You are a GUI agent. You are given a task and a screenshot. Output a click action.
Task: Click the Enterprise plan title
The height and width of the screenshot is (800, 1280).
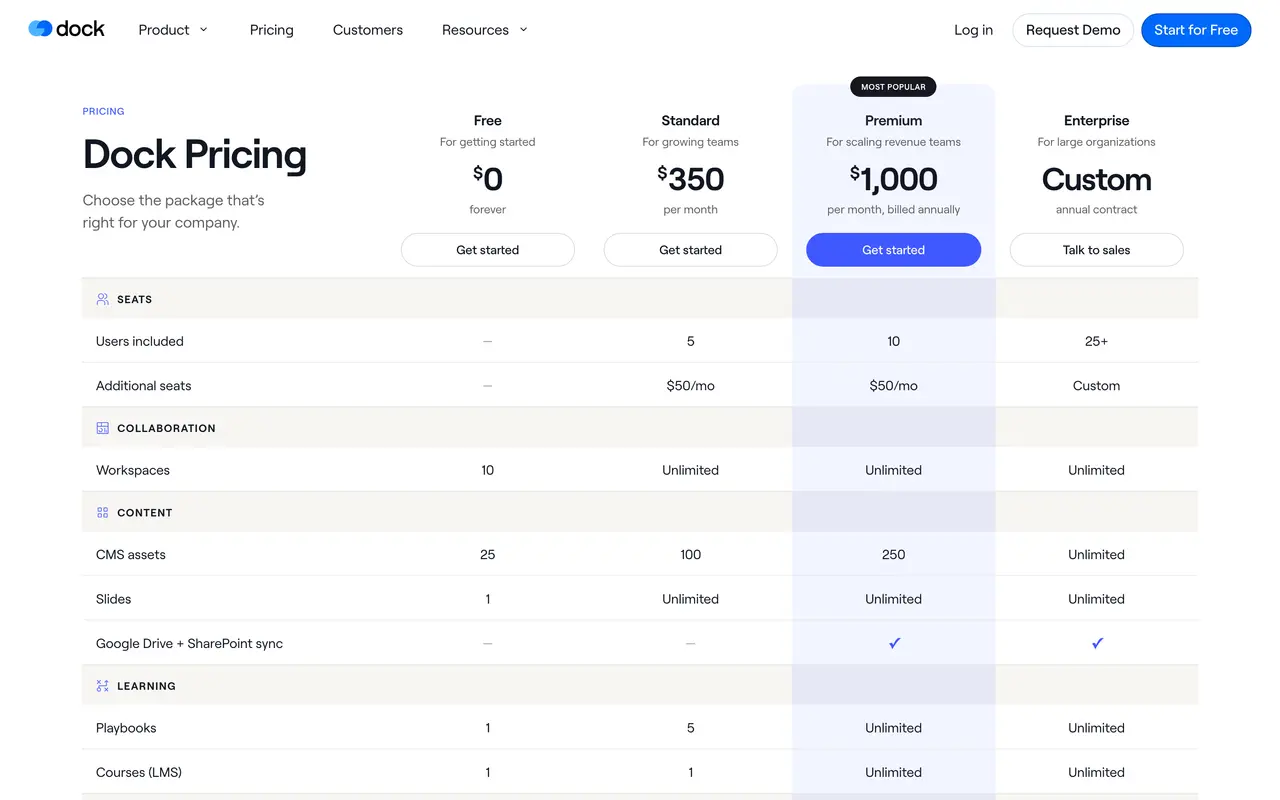coord(1097,120)
